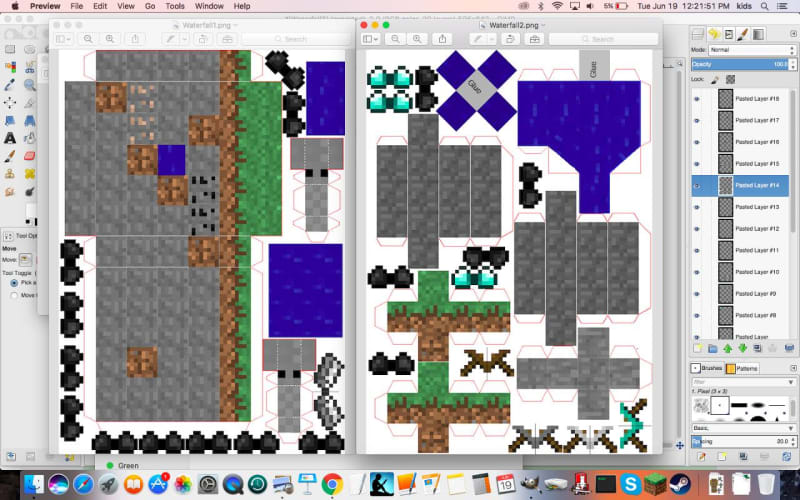
Task: Open Markup Toolbar in Waterfall1.png window
Action: click(227, 39)
